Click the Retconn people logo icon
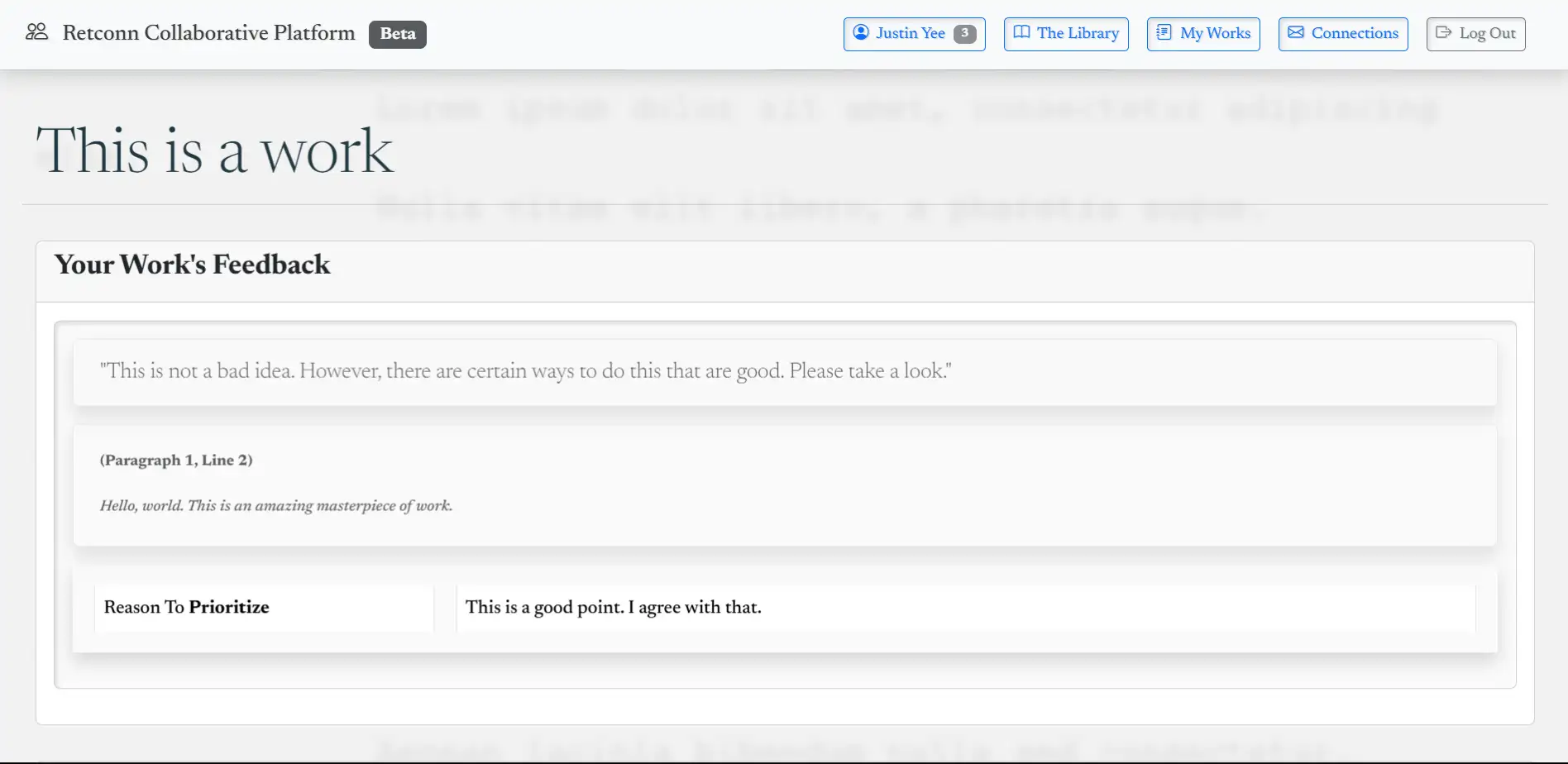1568x764 pixels. pos(36,32)
